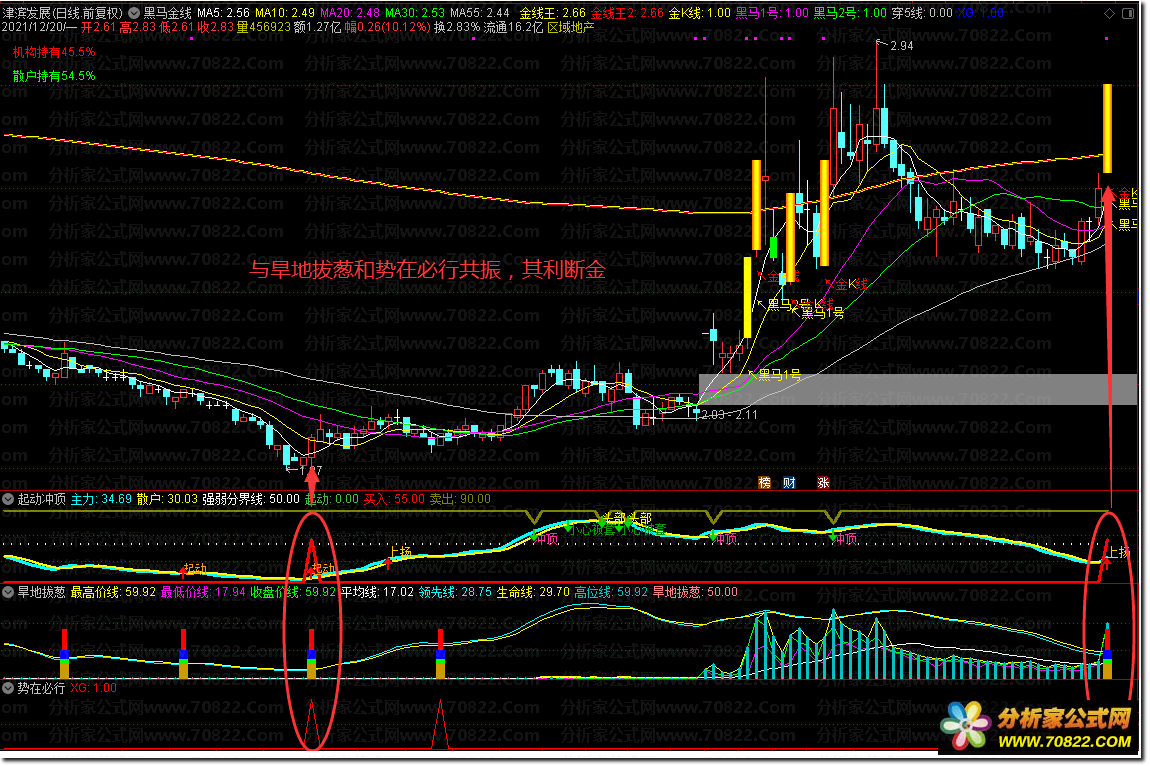
Task: Open the 区域地产 sector link
Action: click(x=571, y=27)
